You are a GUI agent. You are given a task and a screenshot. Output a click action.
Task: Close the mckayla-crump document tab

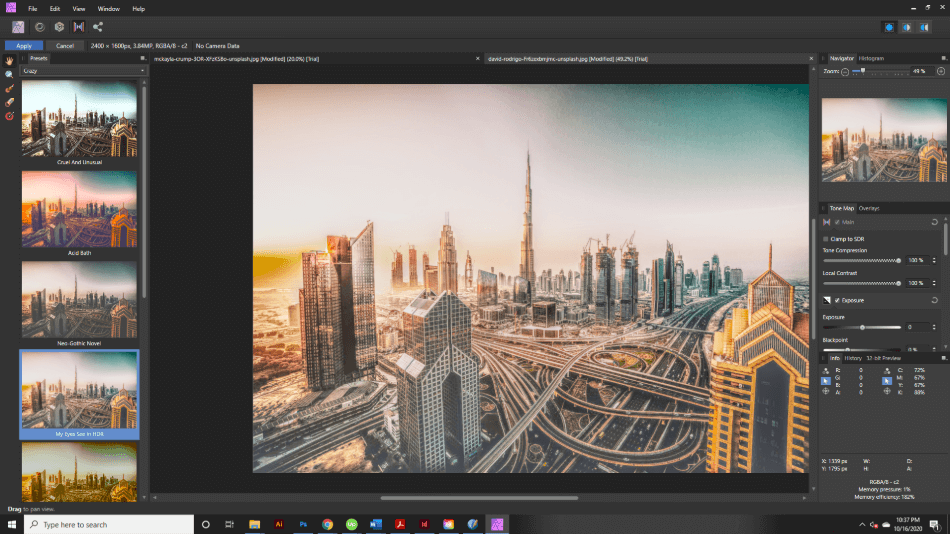point(477,59)
